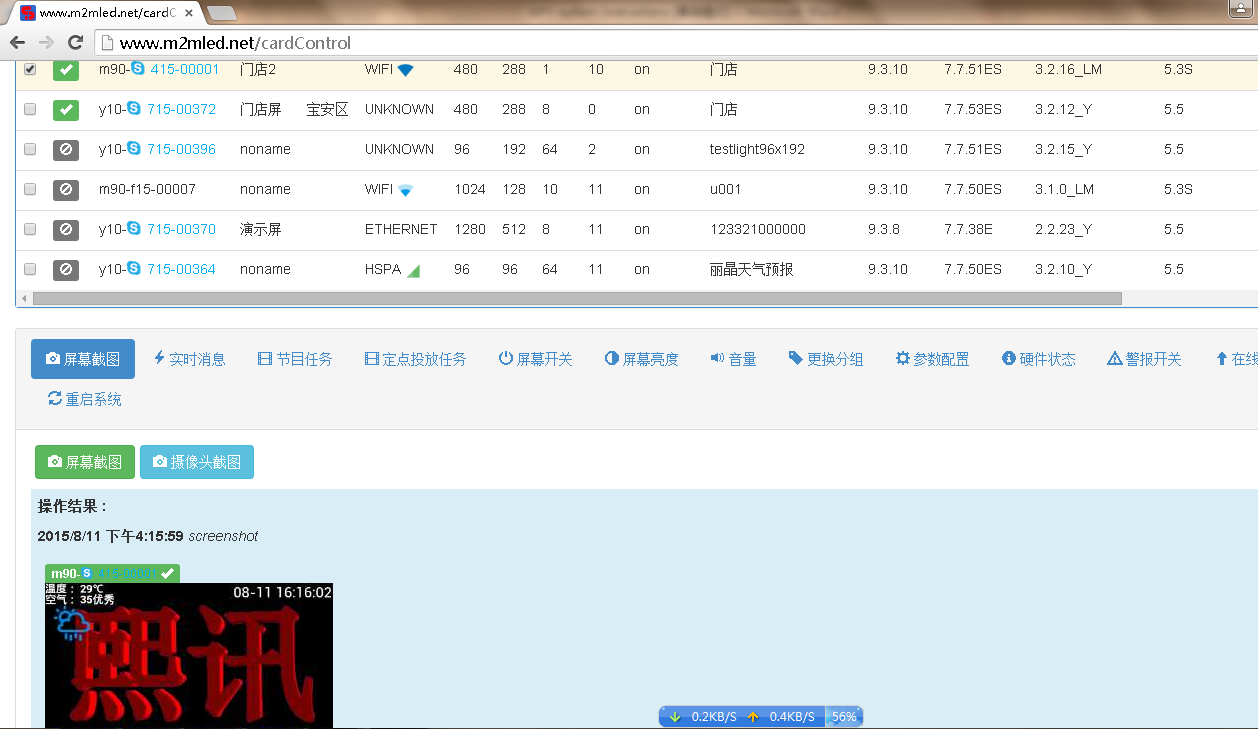Click the WIFI signal icon in the u001 row
The height and width of the screenshot is (729, 1258).
point(405,190)
